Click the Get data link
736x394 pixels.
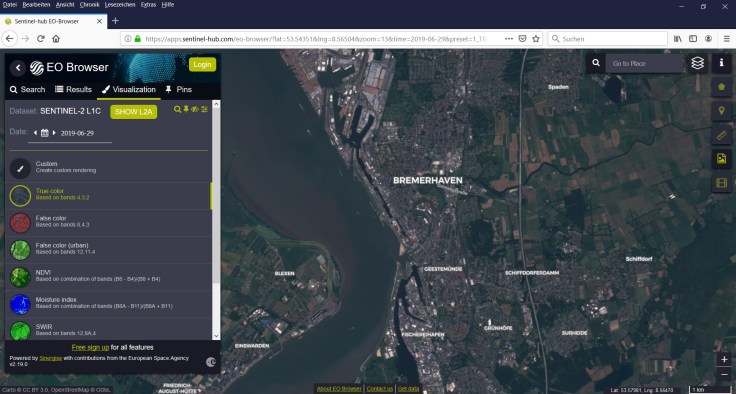(408, 389)
